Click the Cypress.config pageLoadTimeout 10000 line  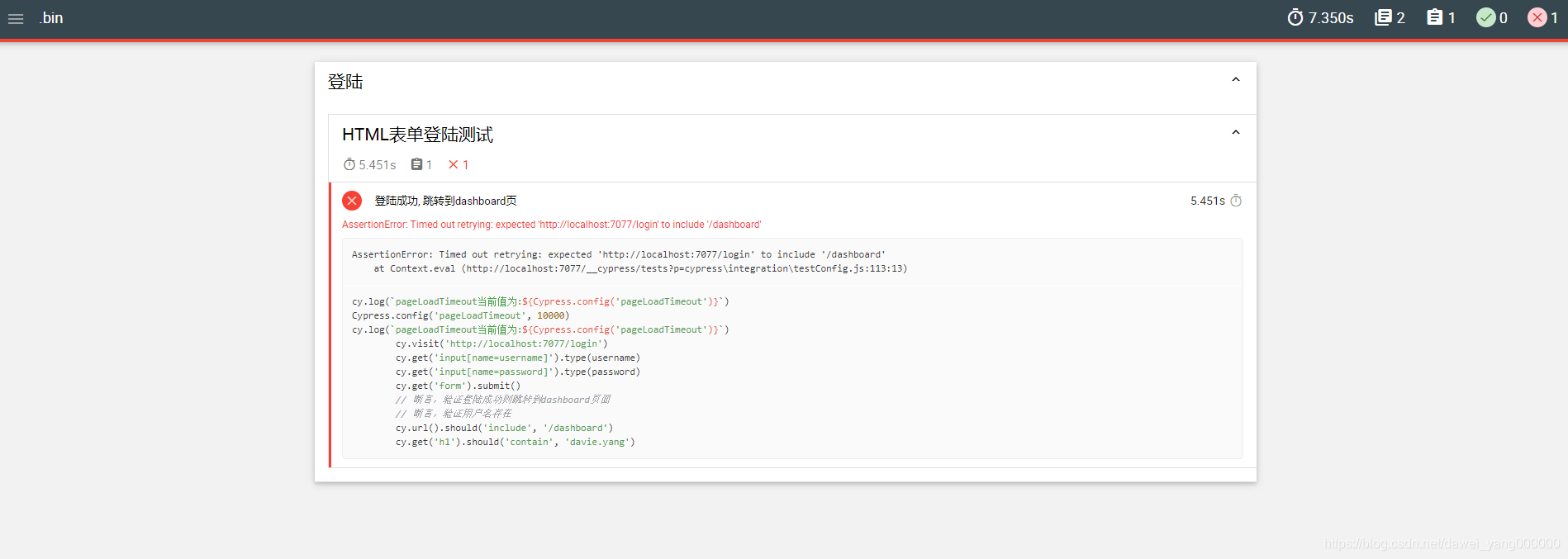coord(460,315)
